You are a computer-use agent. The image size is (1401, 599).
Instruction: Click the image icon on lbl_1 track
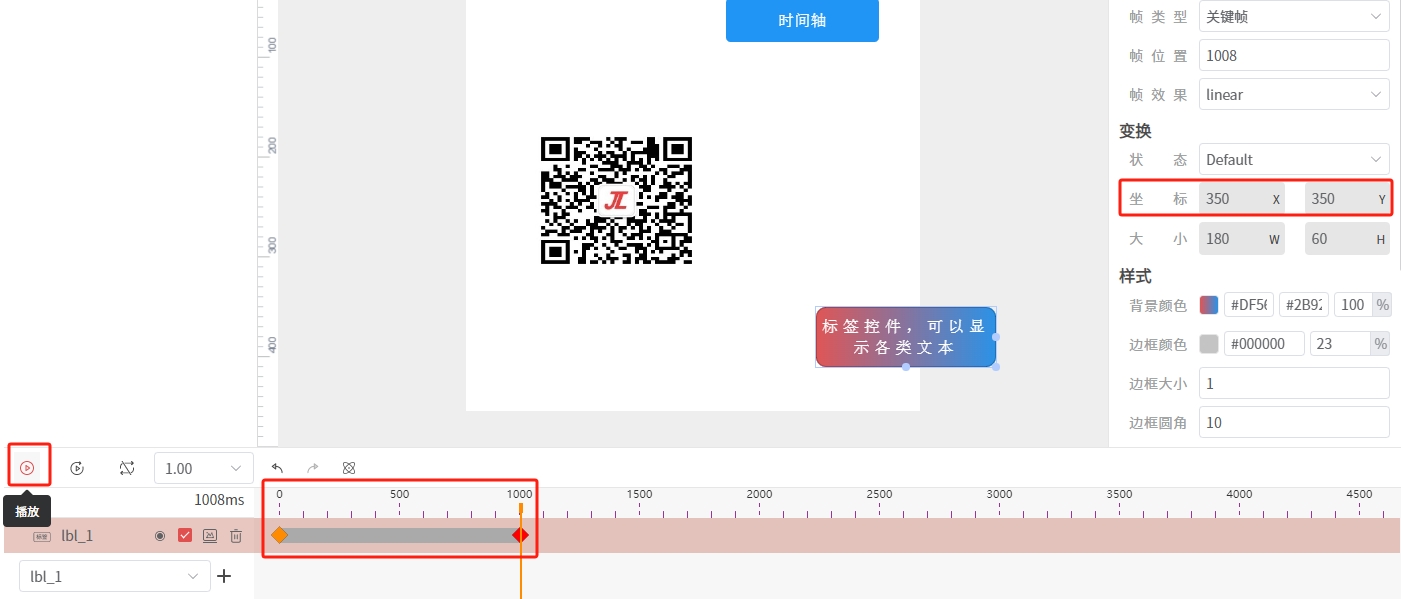(210, 536)
